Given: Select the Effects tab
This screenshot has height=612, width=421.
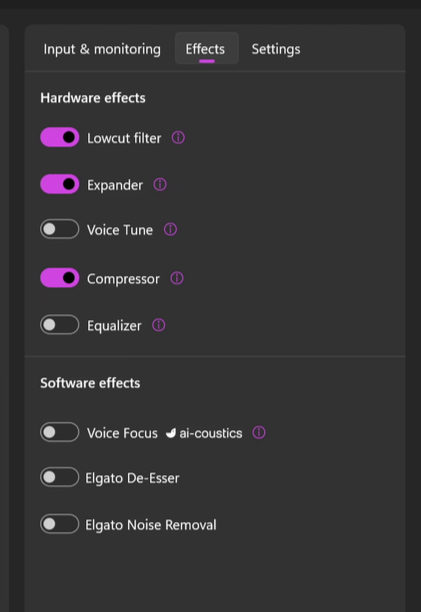Looking at the screenshot, I should [206, 49].
